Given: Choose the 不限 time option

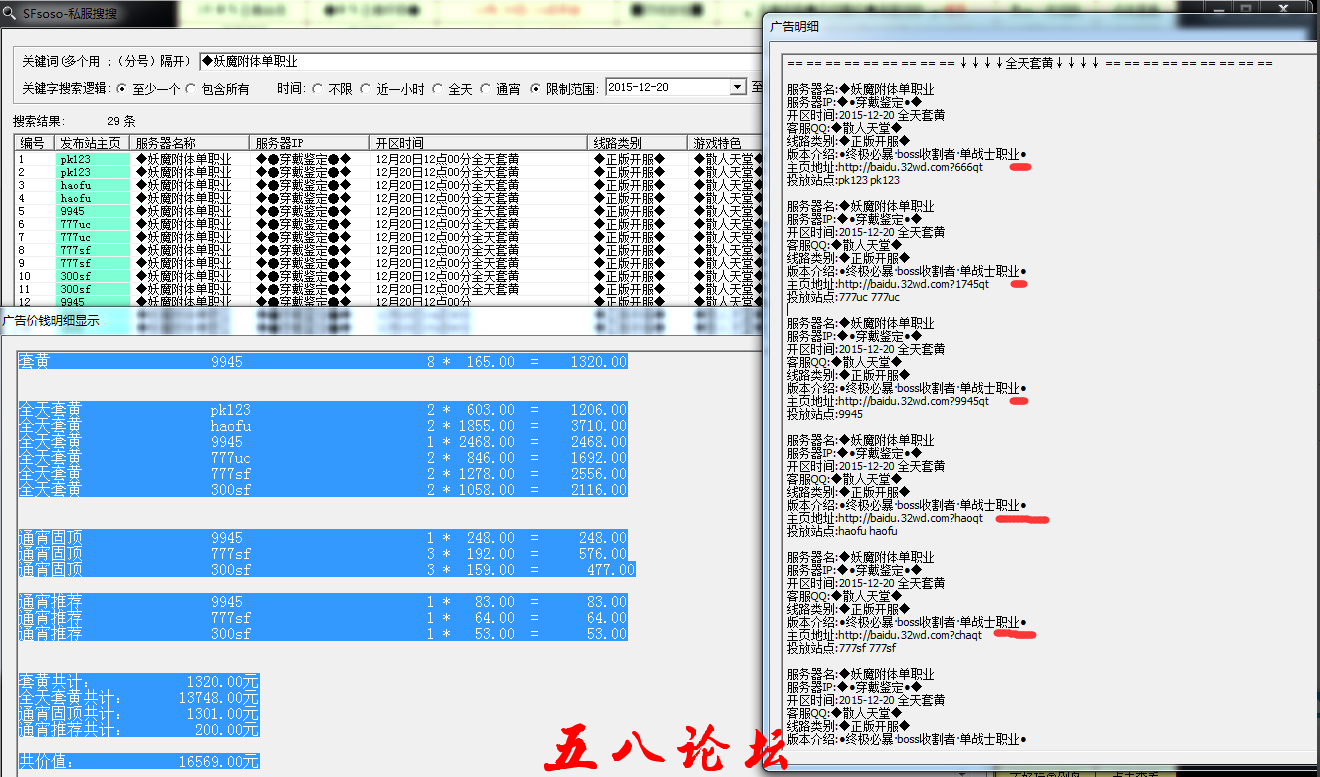Looking at the screenshot, I should click(318, 89).
